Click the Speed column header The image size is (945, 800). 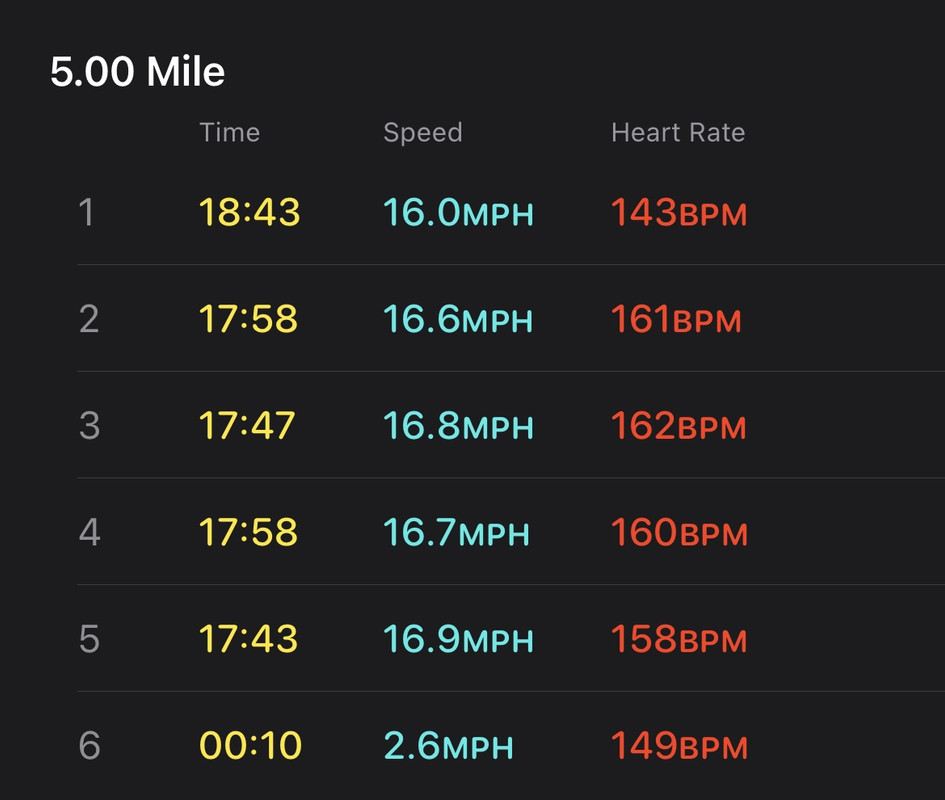[x=422, y=133]
